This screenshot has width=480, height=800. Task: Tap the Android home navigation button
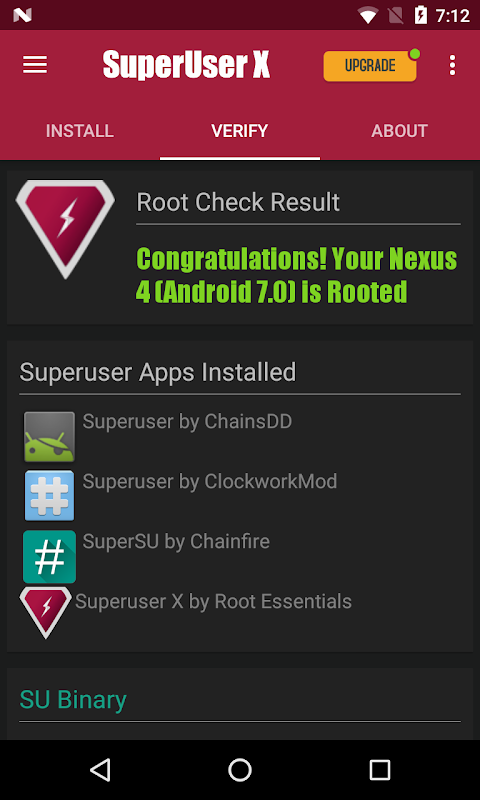[x=240, y=769]
